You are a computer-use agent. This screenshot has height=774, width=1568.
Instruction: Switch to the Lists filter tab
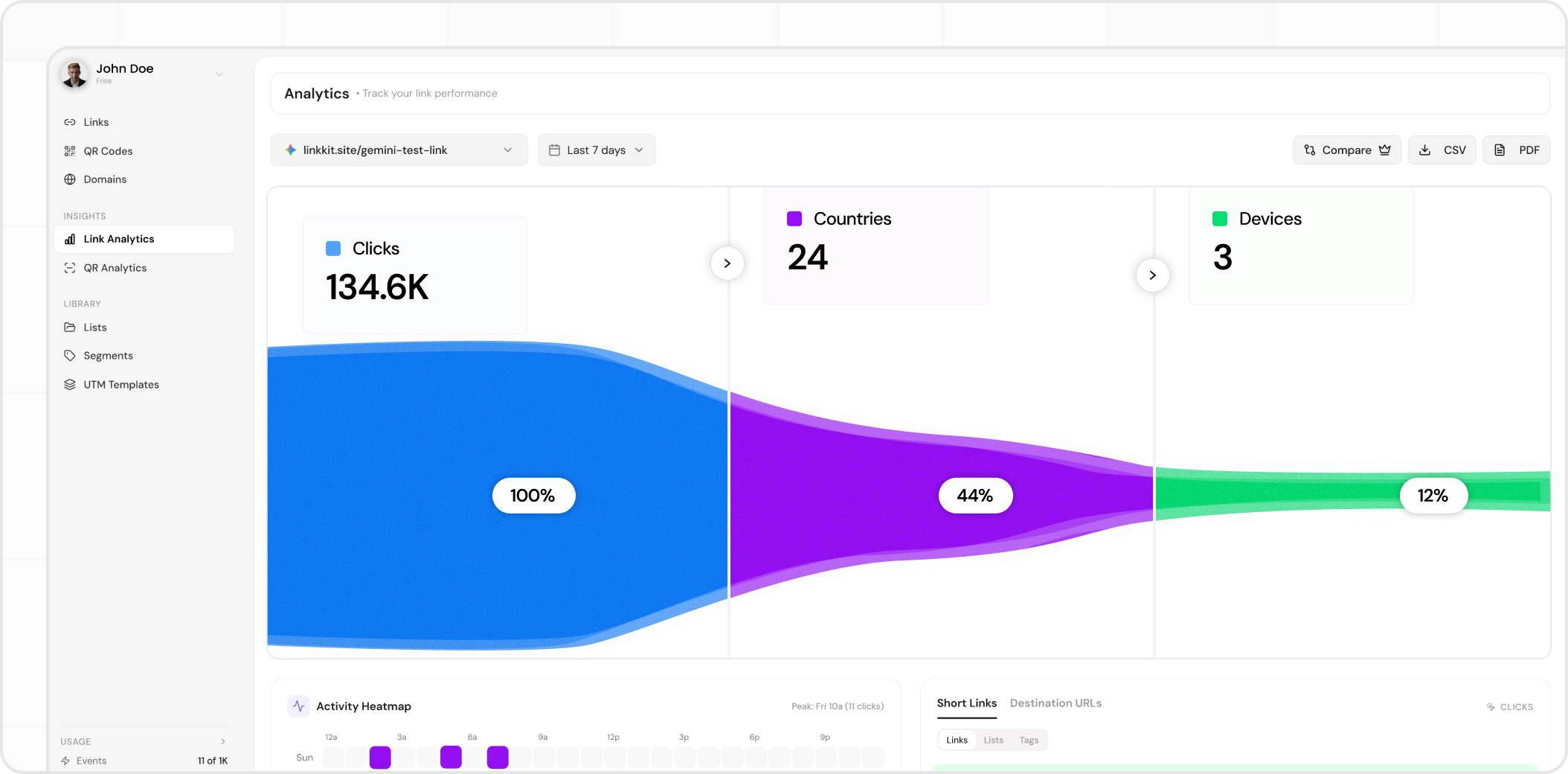993,740
